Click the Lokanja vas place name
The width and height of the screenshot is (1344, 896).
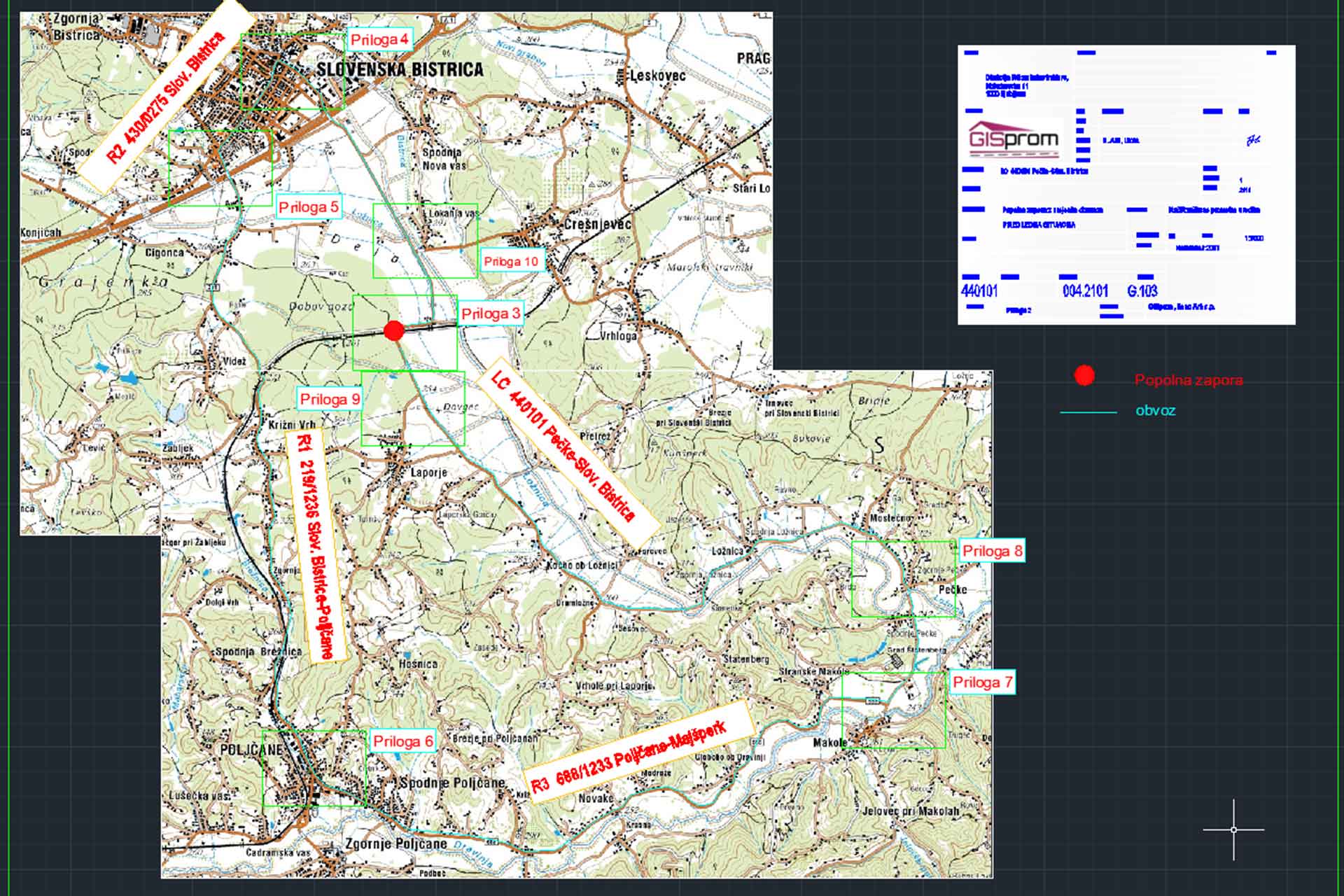454,213
